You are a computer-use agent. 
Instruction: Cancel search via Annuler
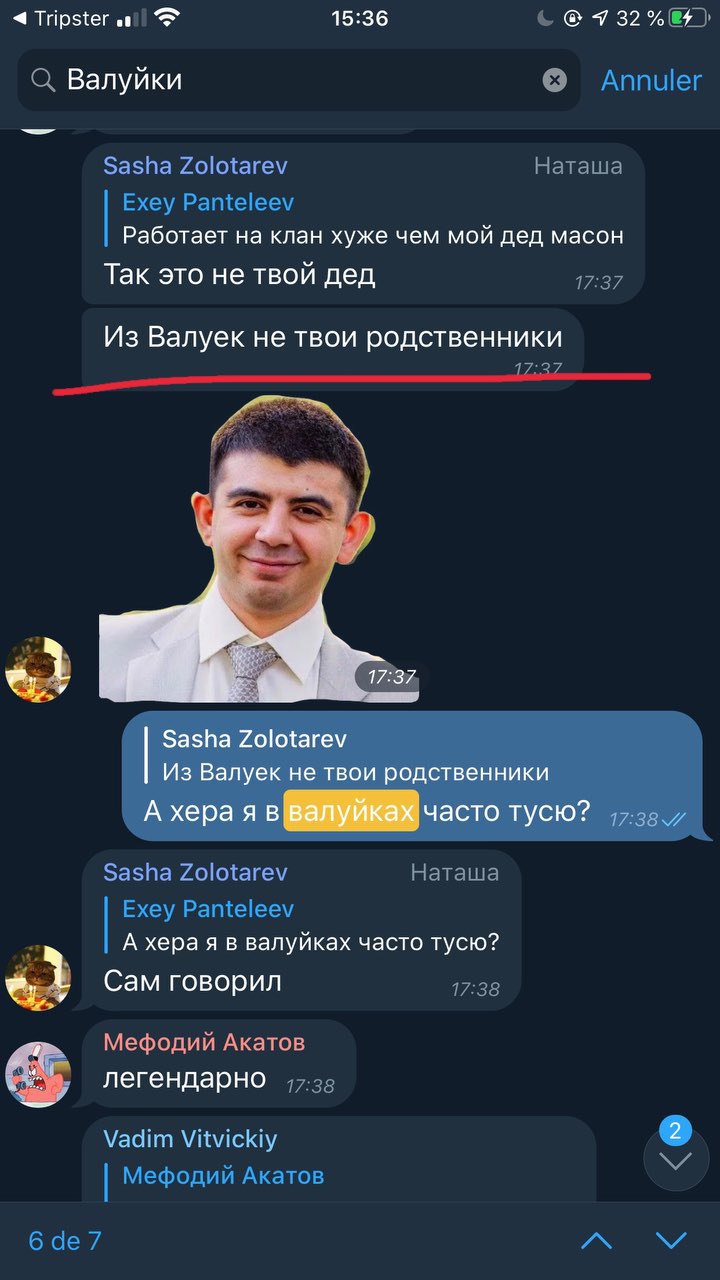pos(651,80)
